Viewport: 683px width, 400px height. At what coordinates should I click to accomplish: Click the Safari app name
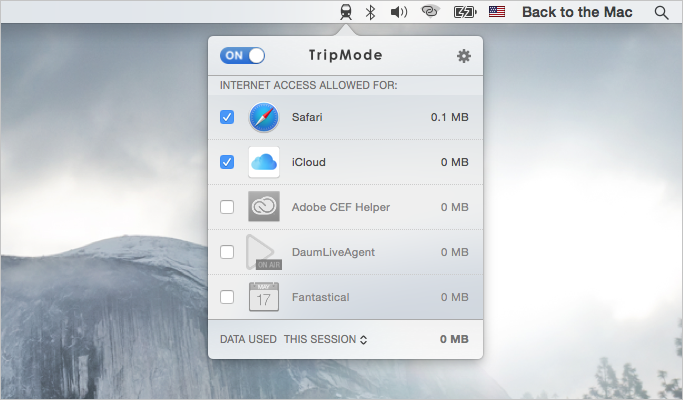(307, 117)
